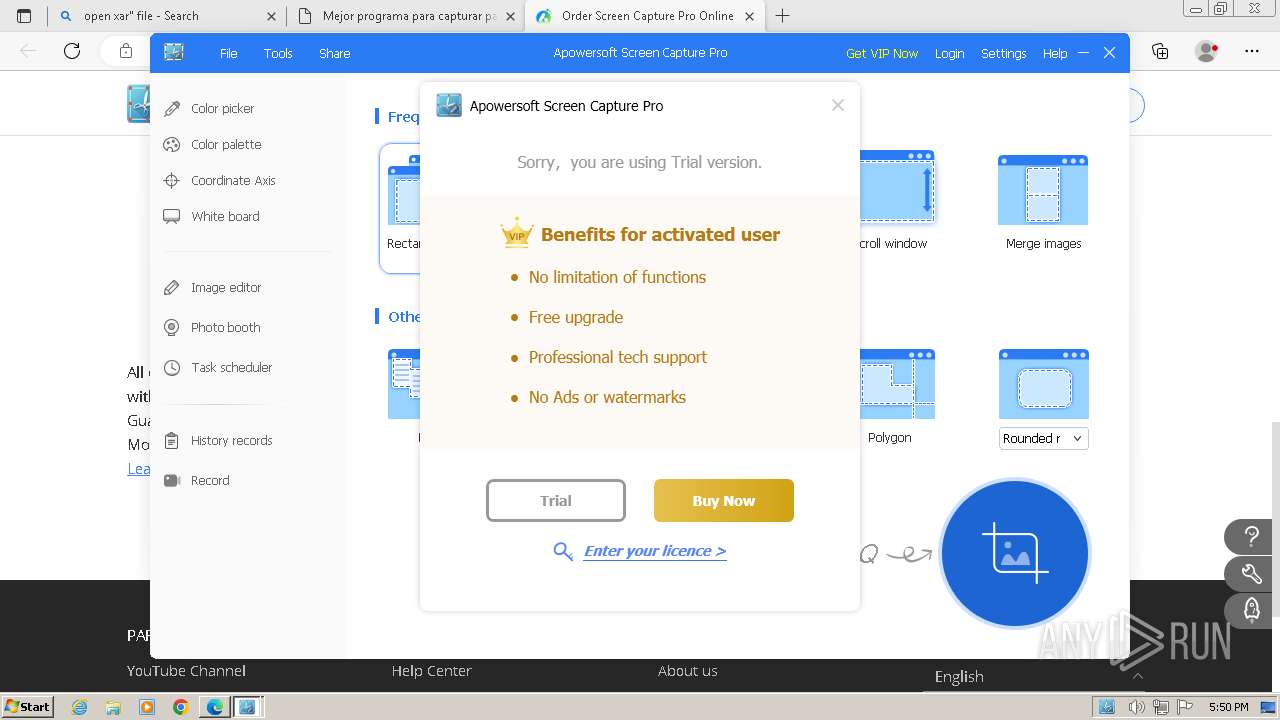Open the Settings menu
Viewport: 1280px width, 720px height.
tap(1003, 53)
